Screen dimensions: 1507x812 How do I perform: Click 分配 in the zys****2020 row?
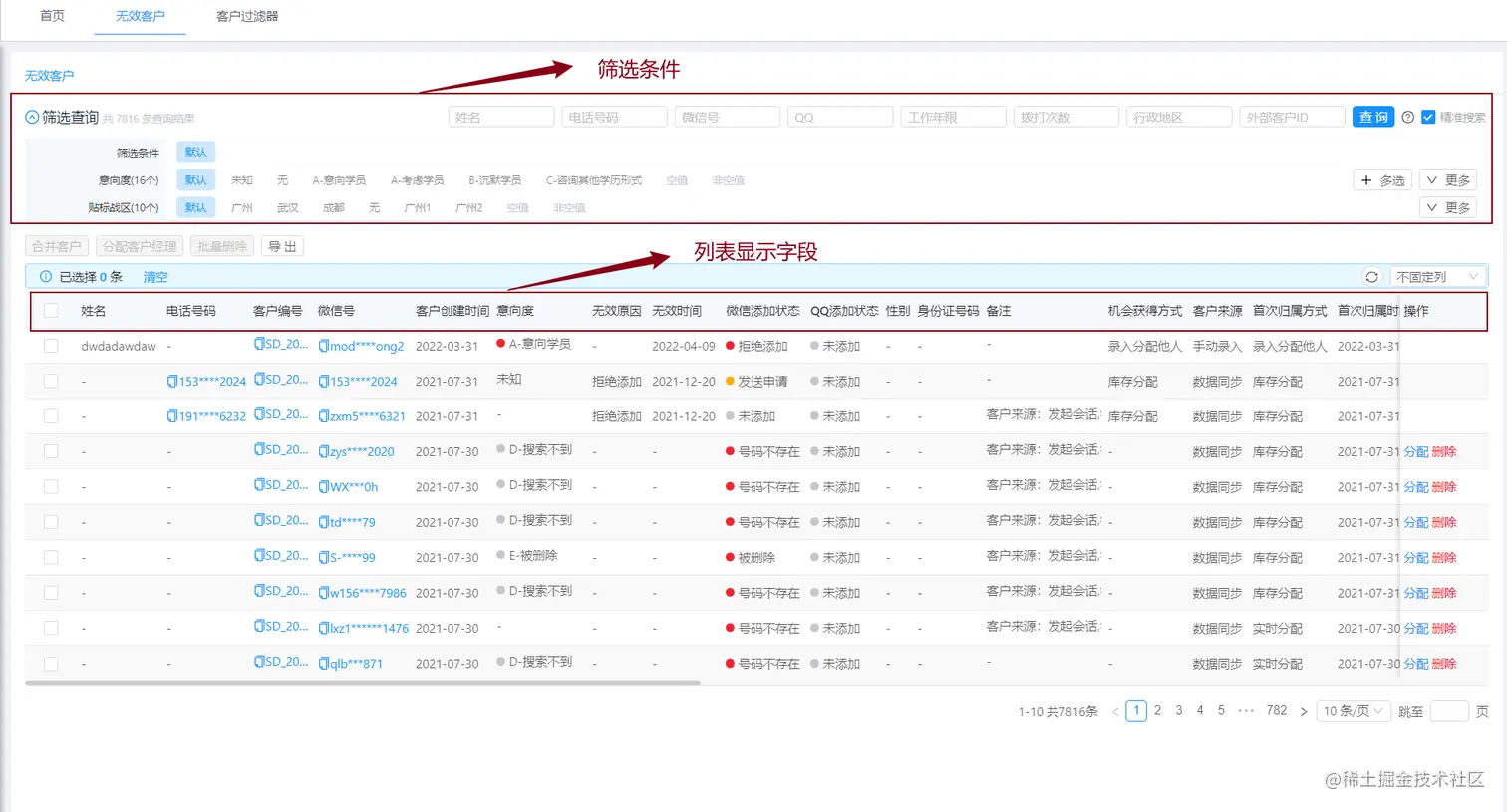[x=1415, y=451]
